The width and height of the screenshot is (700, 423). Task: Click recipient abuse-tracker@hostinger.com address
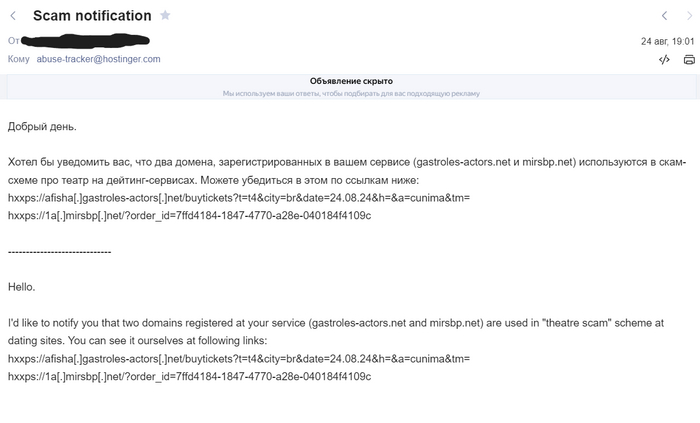pyautogui.click(x=98, y=59)
